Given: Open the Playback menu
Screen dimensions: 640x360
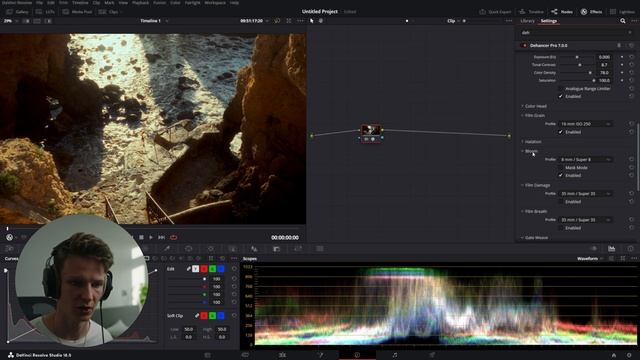Looking at the screenshot, I should 140,3.
